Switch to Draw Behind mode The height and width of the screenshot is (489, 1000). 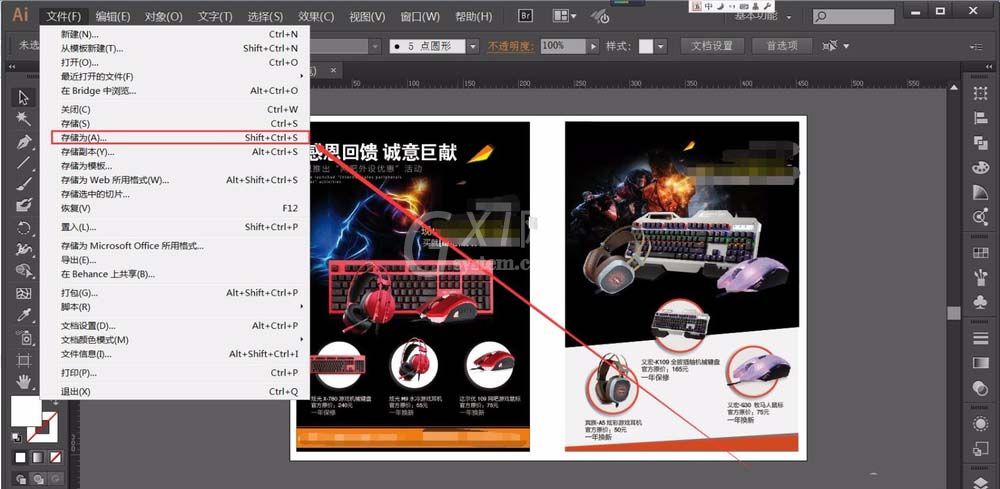[x=39, y=479]
